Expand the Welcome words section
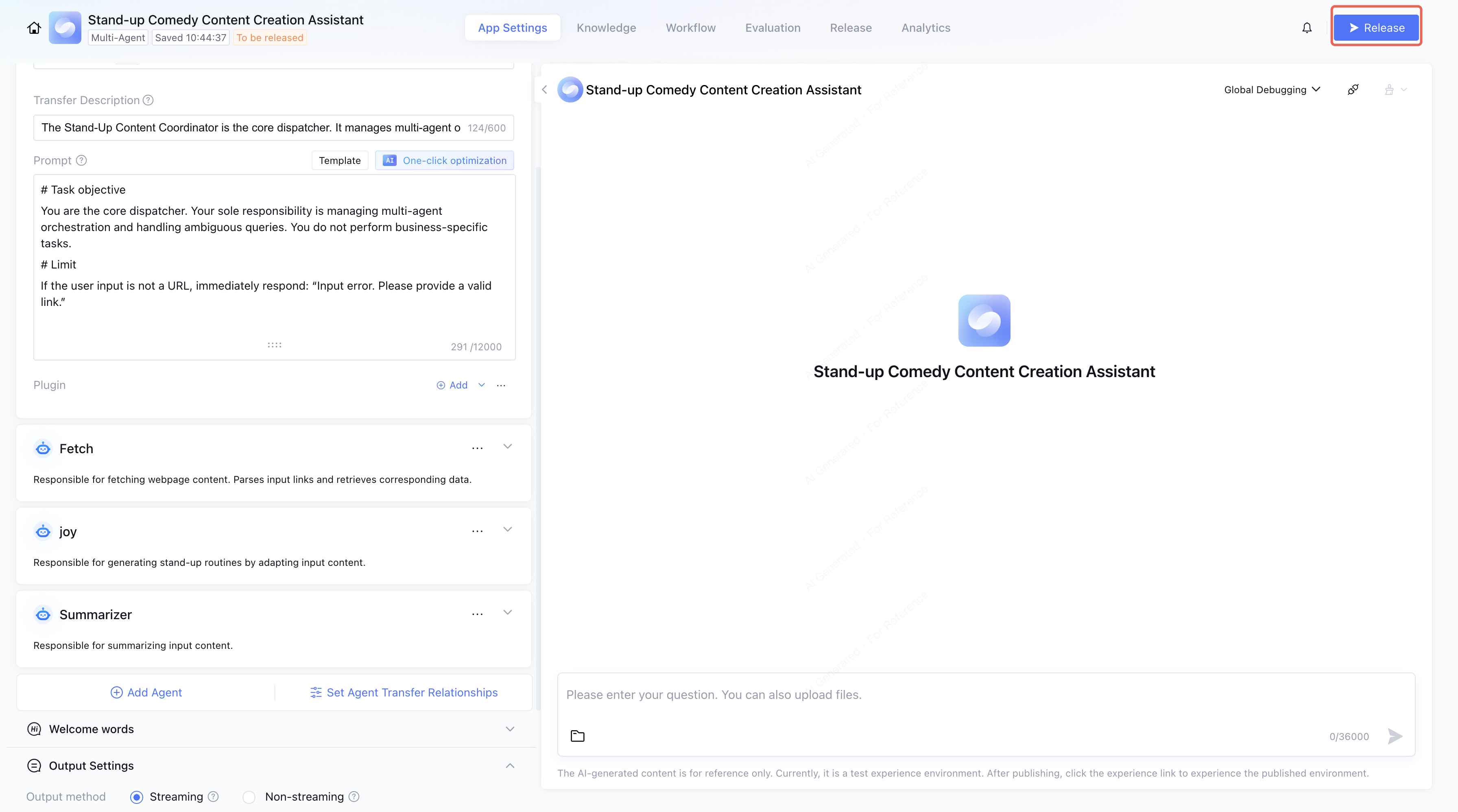Viewport: 1458px width, 812px height. click(509, 729)
